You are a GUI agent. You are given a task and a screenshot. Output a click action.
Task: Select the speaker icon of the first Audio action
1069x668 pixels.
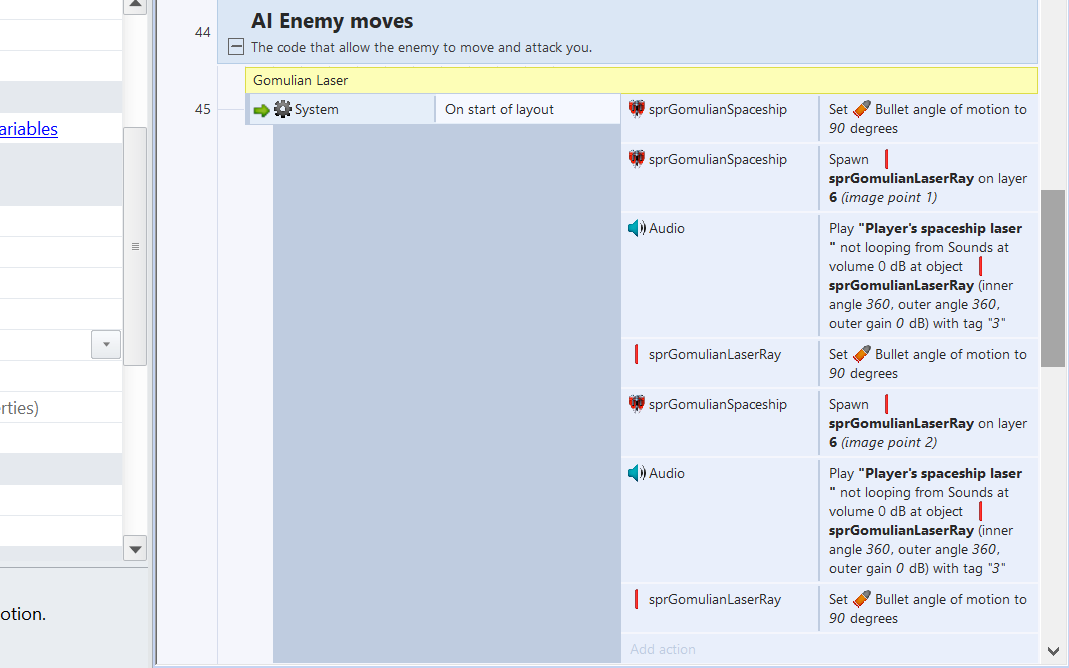(x=637, y=228)
